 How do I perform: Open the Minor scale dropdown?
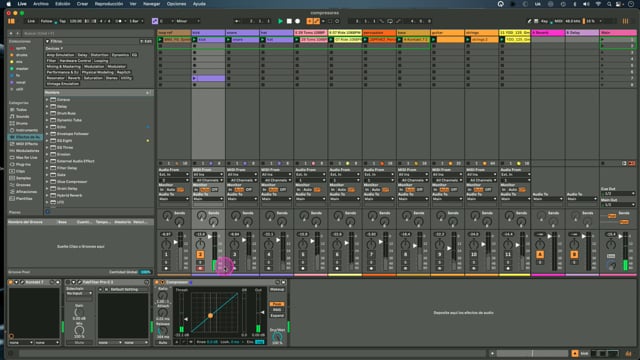pyautogui.click(x=187, y=21)
